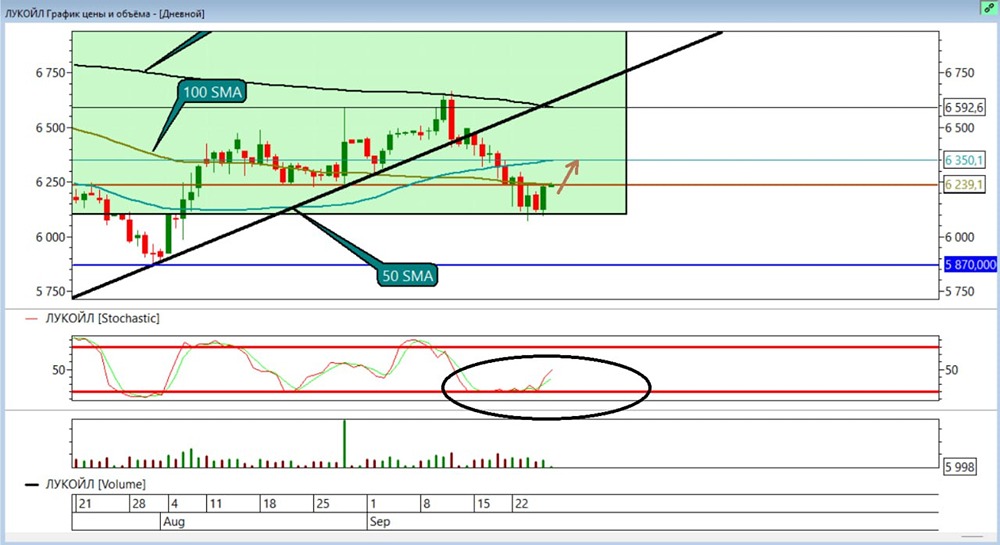Click 5 750 on the right price axis
This screenshot has height=545, width=1000.
click(960, 291)
